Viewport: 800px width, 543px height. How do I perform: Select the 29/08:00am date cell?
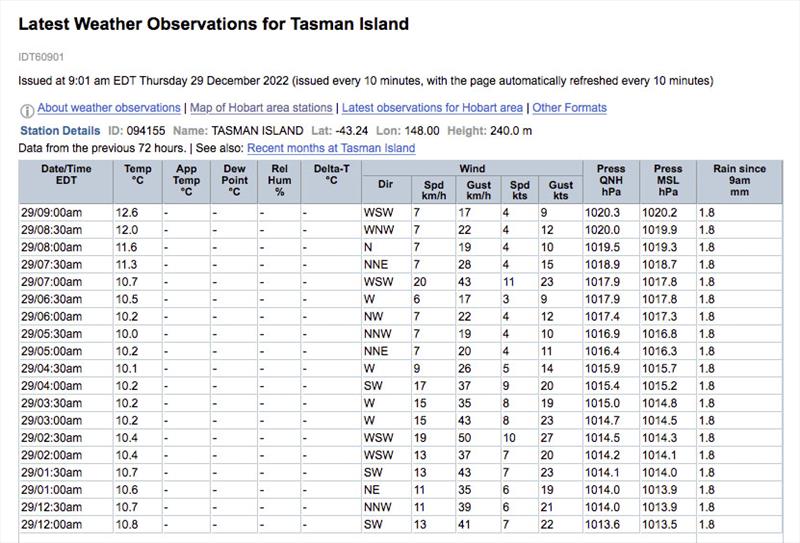(x=66, y=248)
